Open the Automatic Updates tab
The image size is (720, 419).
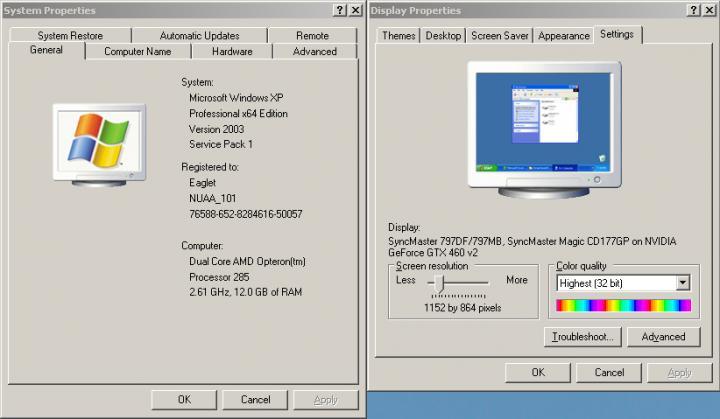(x=199, y=36)
